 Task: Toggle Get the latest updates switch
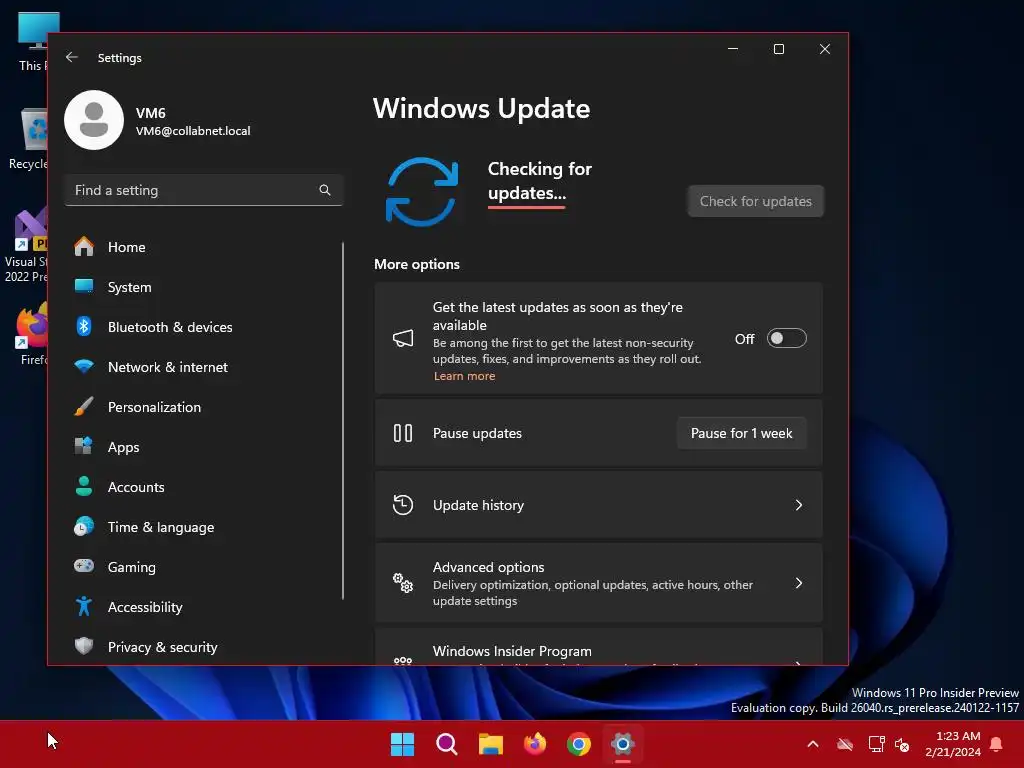[786, 338]
